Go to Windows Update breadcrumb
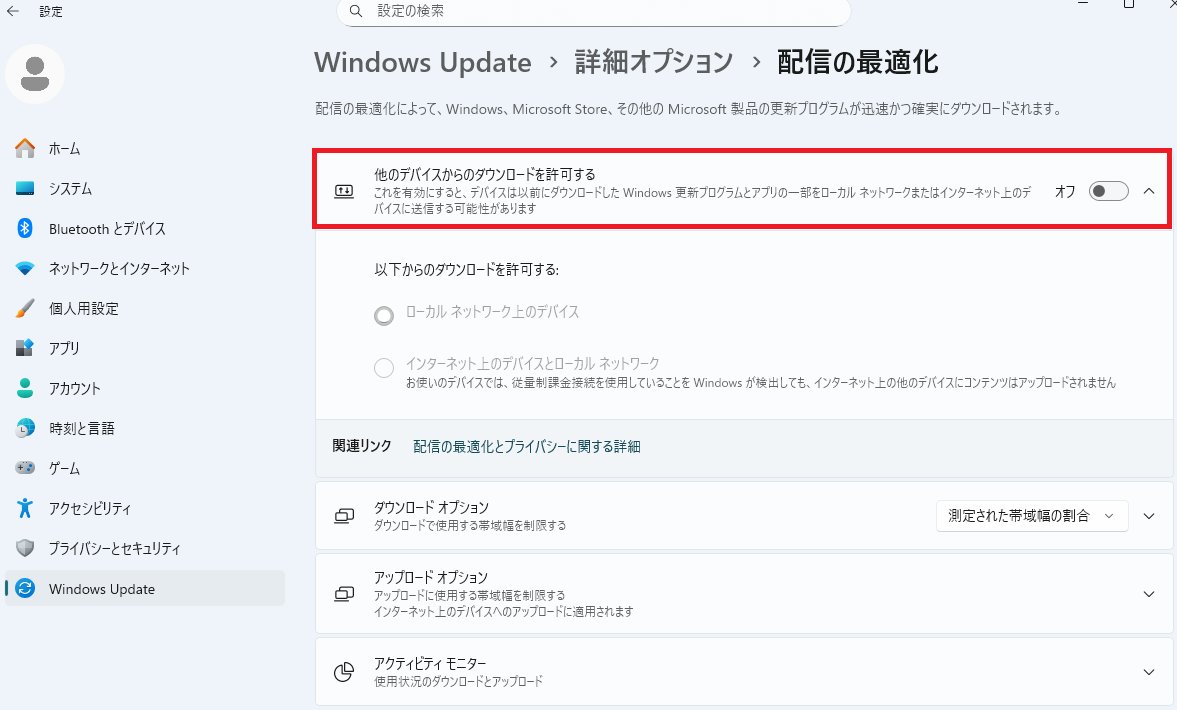 423,62
